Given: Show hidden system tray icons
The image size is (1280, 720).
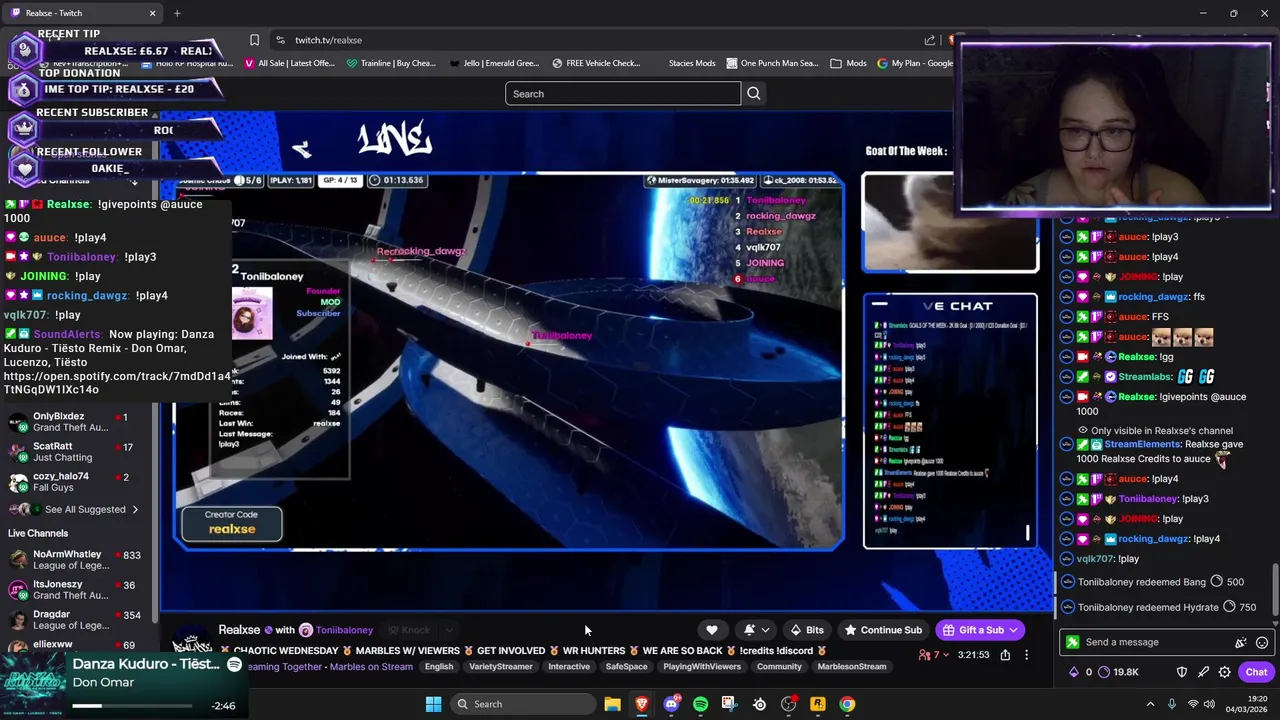Looking at the screenshot, I should point(1150,704).
